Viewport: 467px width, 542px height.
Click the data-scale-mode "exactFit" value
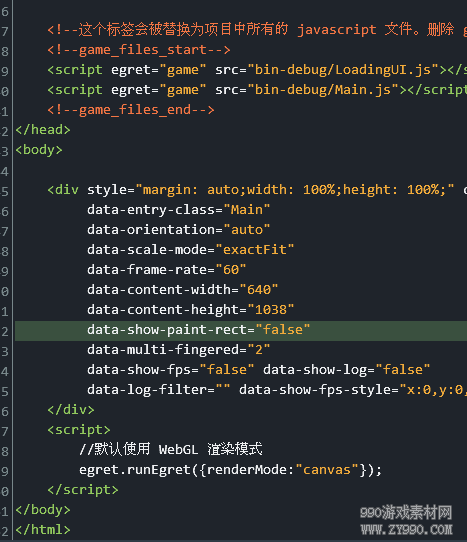255,250
